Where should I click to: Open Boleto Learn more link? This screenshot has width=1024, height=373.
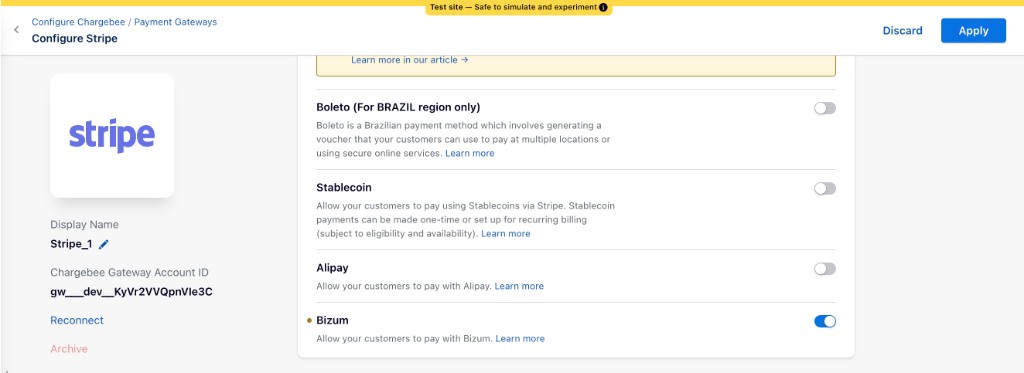pos(470,154)
